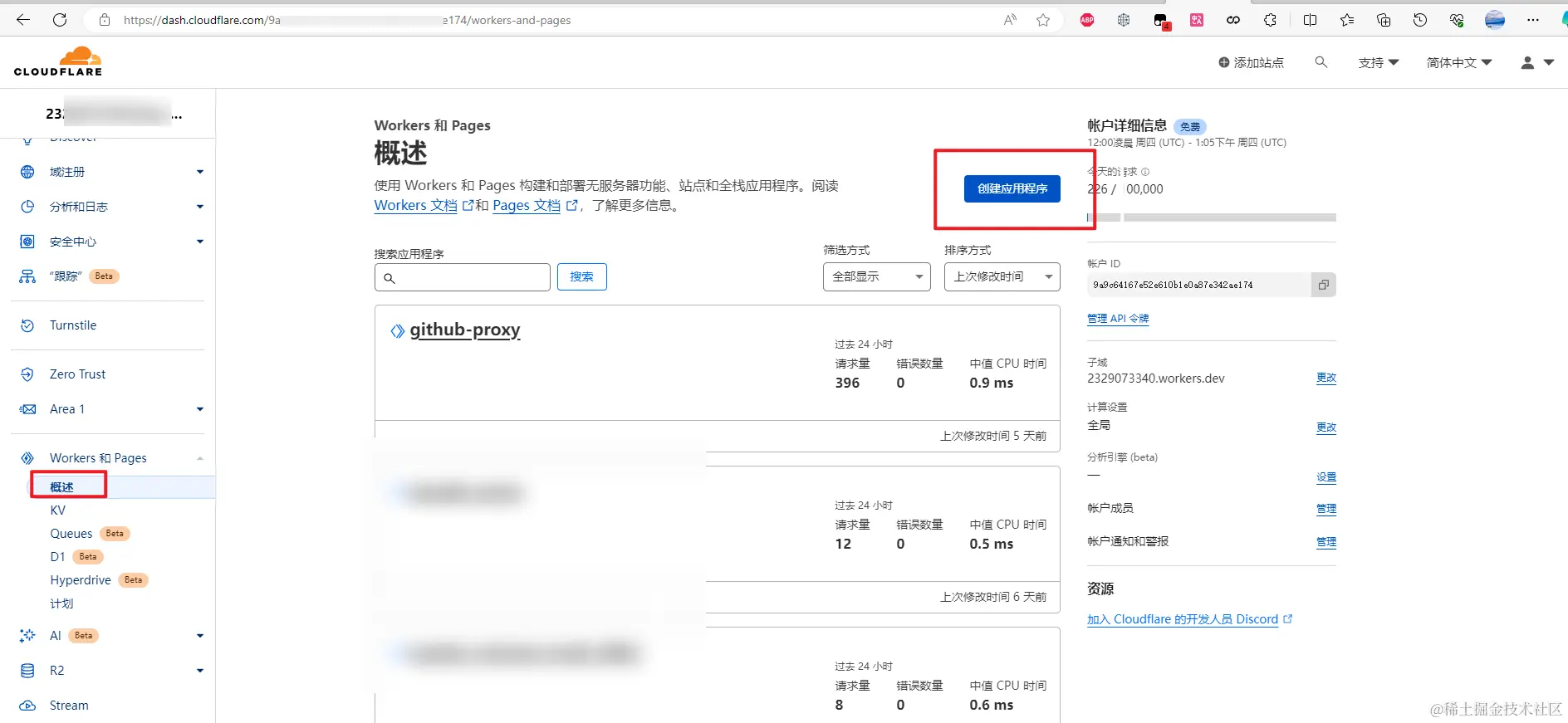The image size is (1568, 723).
Task: Open the 计划 submenu item
Action: (61, 603)
